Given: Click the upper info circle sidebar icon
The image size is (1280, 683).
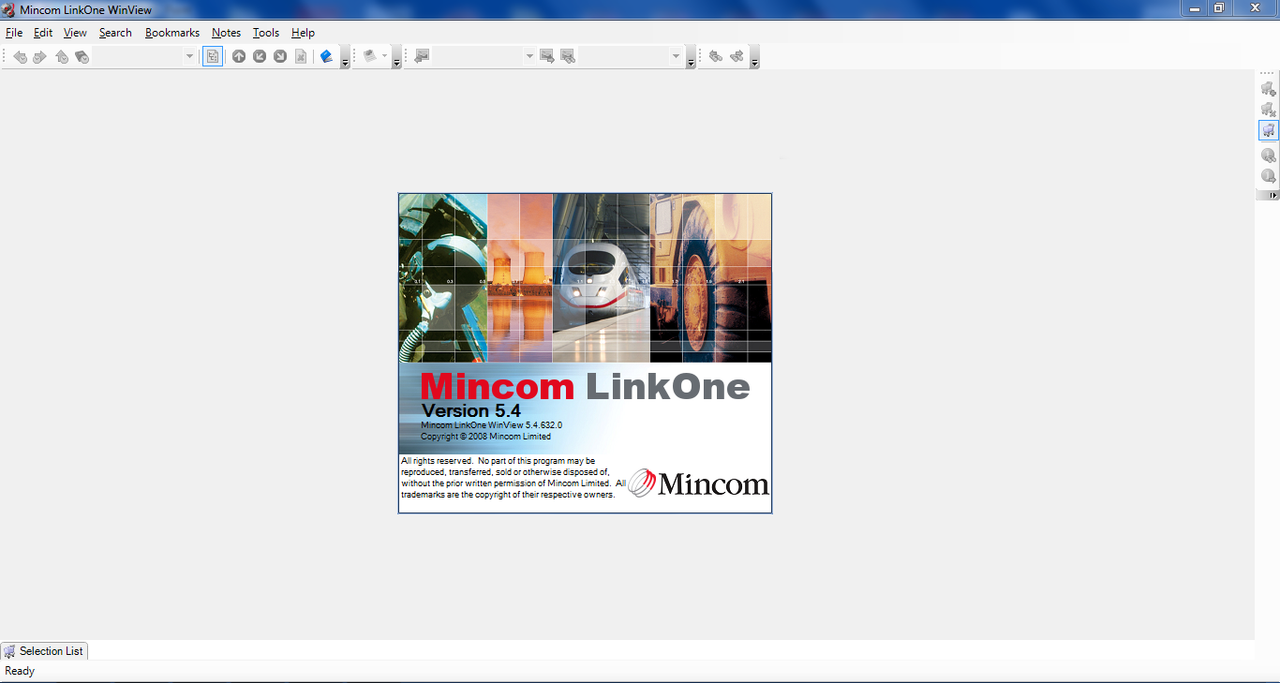Looking at the screenshot, I should point(1268,155).
